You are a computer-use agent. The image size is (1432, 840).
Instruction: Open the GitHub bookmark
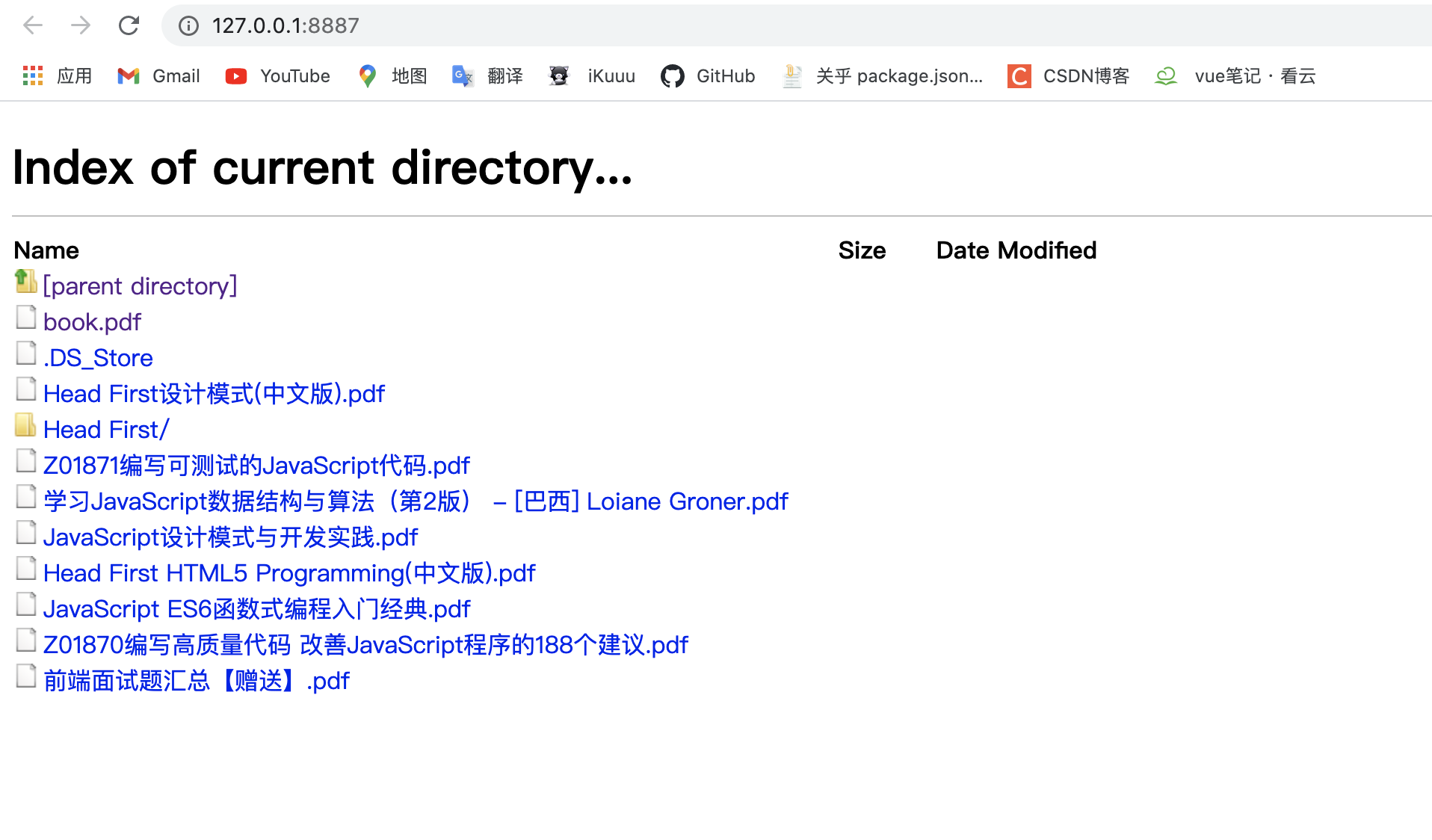(707, 75)
